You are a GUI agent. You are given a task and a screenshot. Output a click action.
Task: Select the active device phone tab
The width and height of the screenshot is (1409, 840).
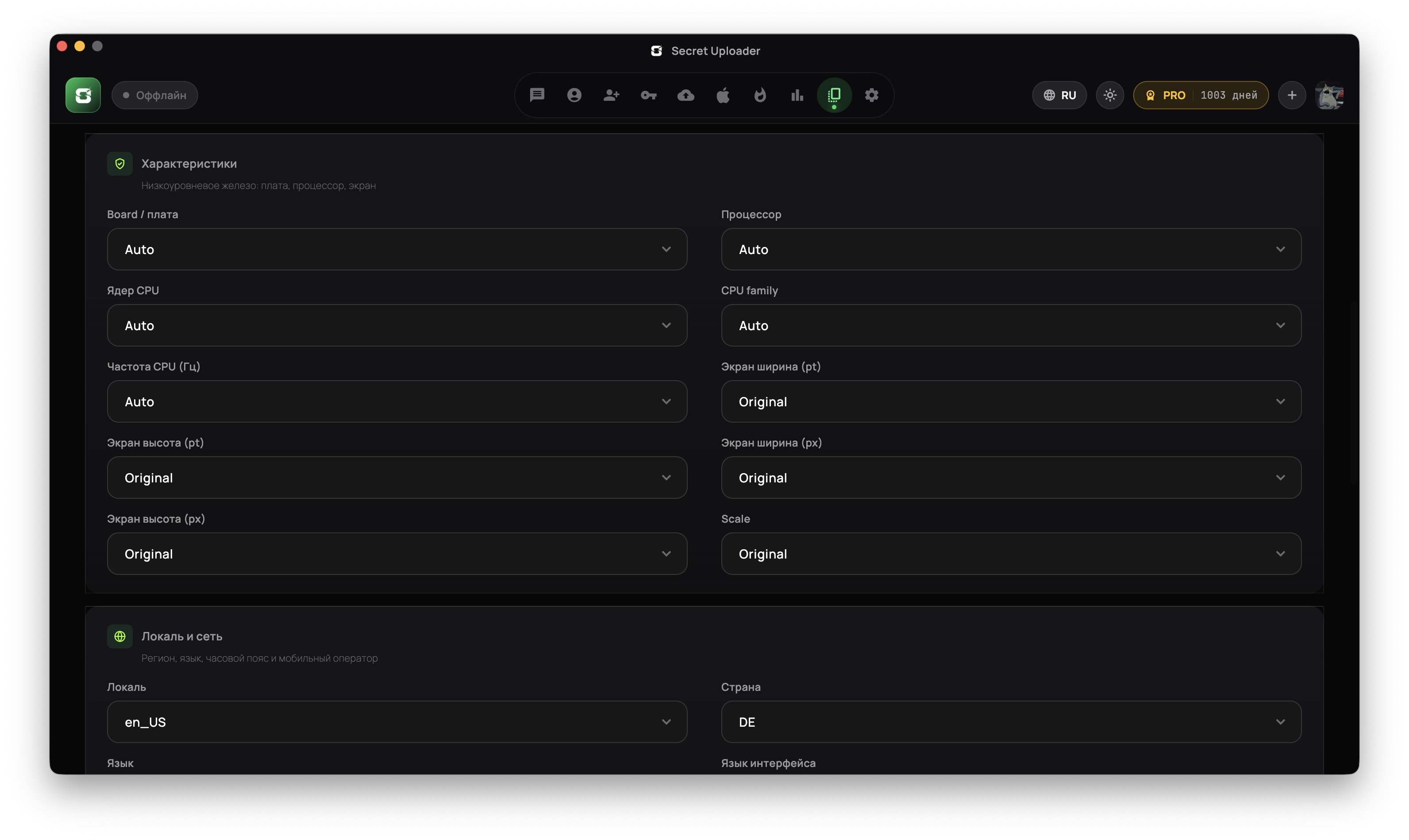click(x=834, y=95)
